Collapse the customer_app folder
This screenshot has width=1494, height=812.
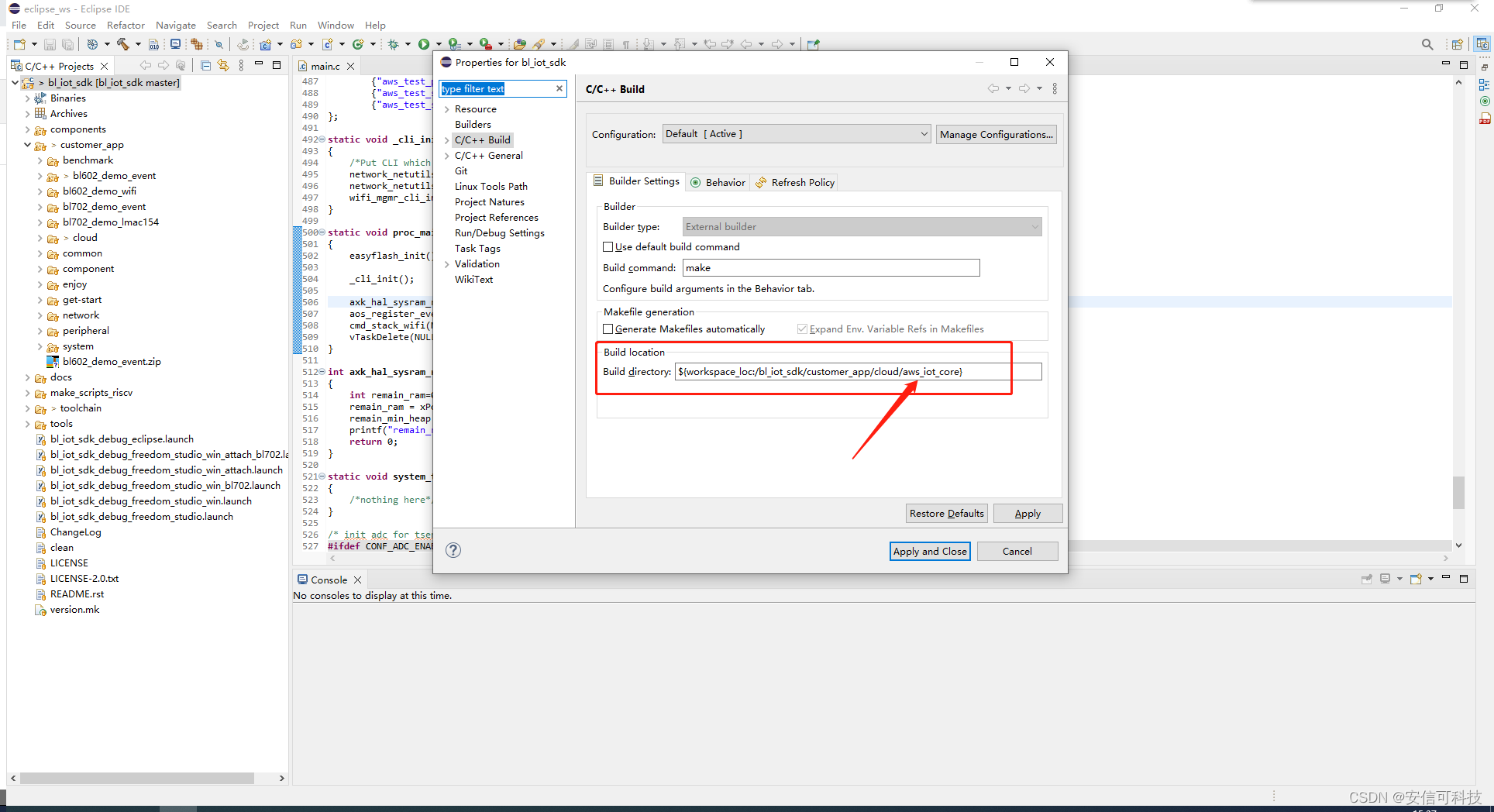pyautogui.click(x=27, y=145)
